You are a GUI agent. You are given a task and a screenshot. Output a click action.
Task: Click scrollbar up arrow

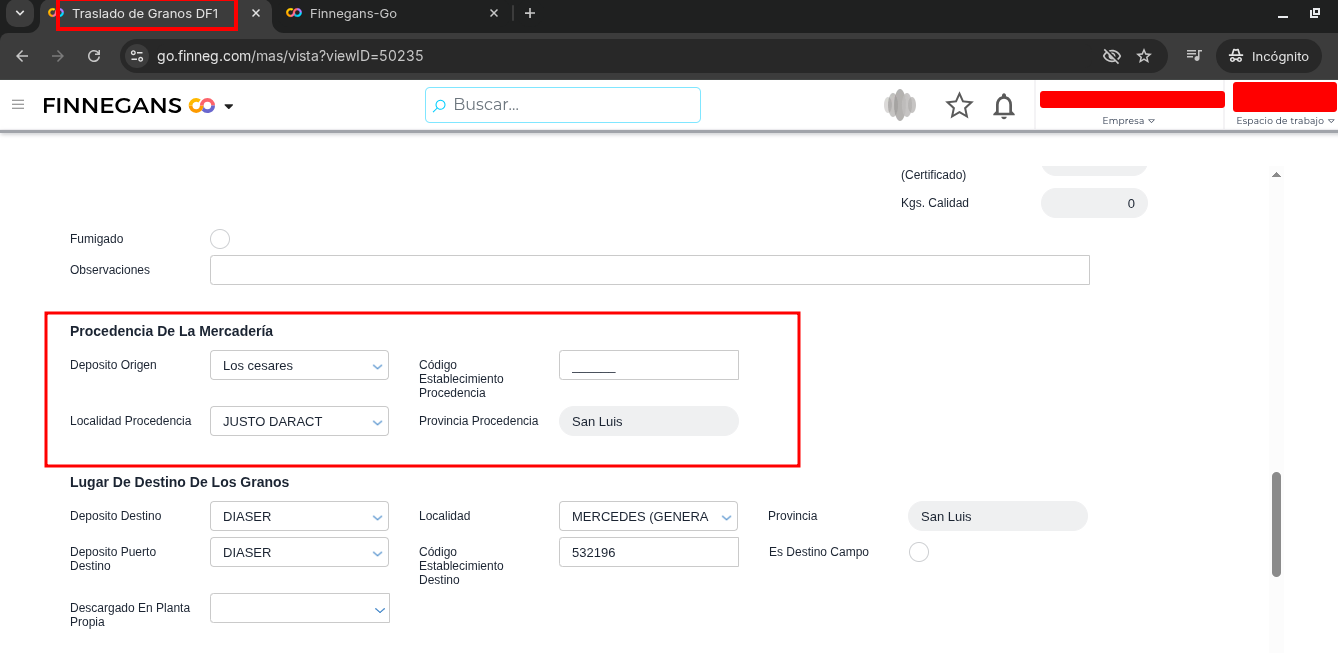click(x=1276, y=175)
